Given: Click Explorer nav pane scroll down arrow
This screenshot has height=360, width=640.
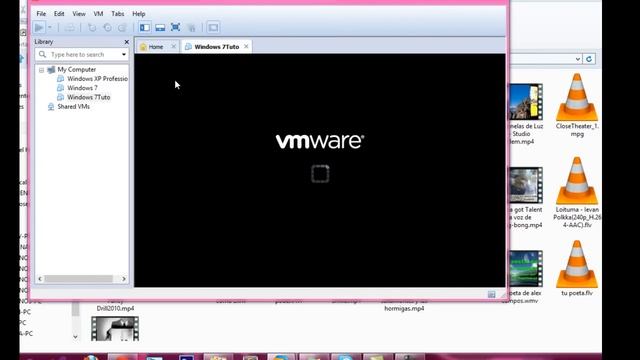Looking at the screenshot, I should (76, 336).
